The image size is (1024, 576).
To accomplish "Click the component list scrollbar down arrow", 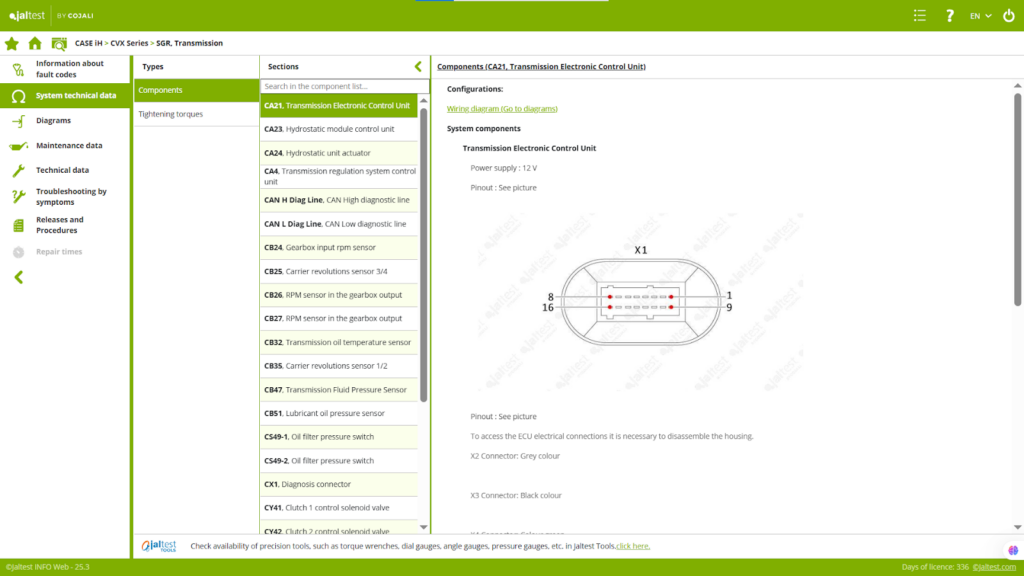I will click(x=423, y=527).
